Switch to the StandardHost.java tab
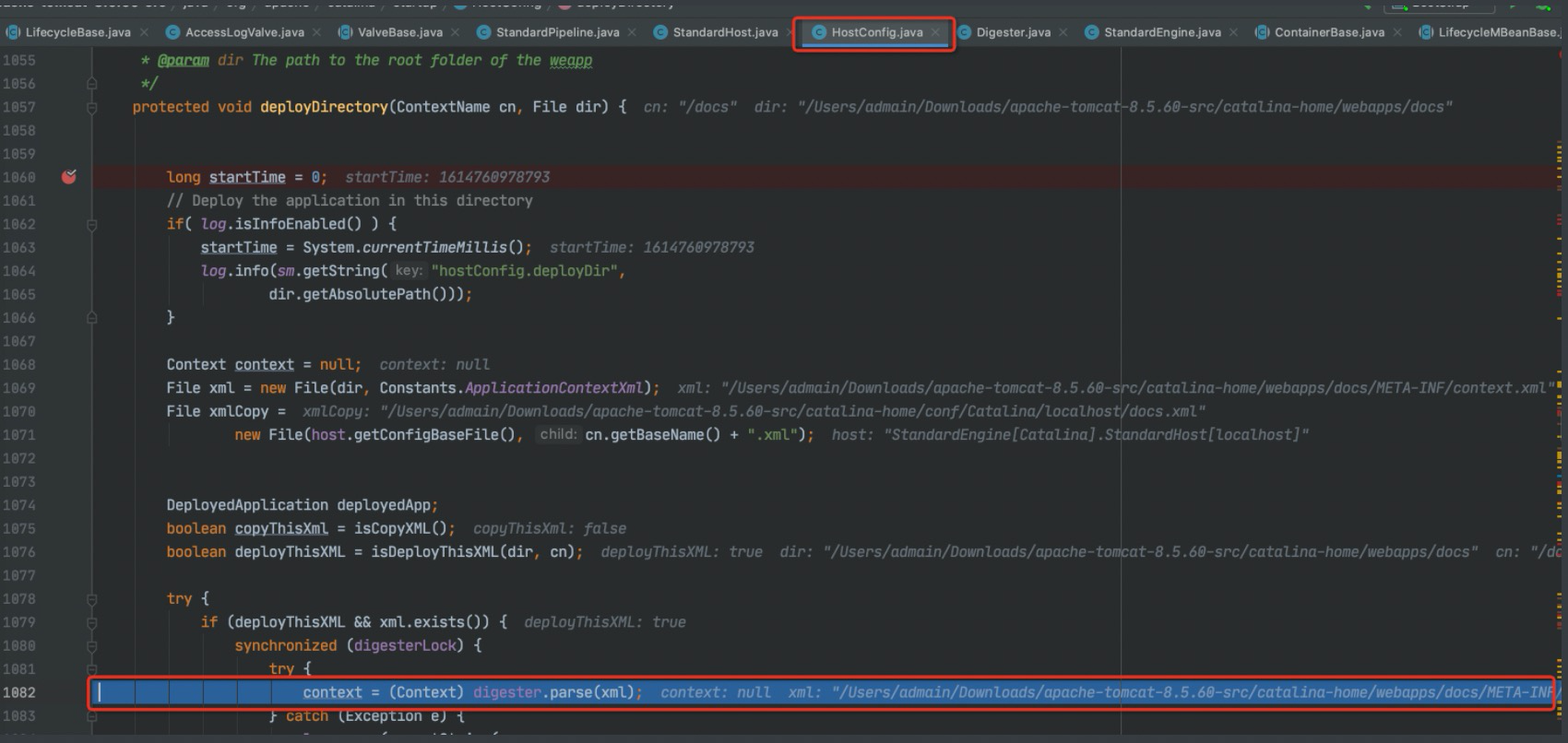This screenshot has height=743, width=1568. tap(726, 32)
